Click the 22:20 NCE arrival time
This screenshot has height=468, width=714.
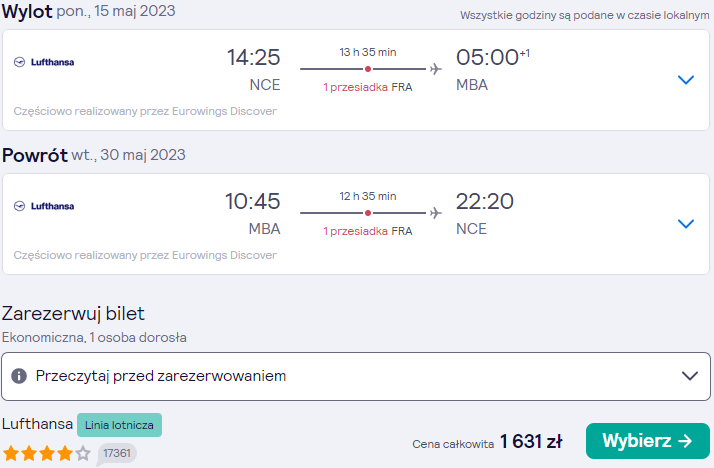pyautogui.click(x=485, y=213)
